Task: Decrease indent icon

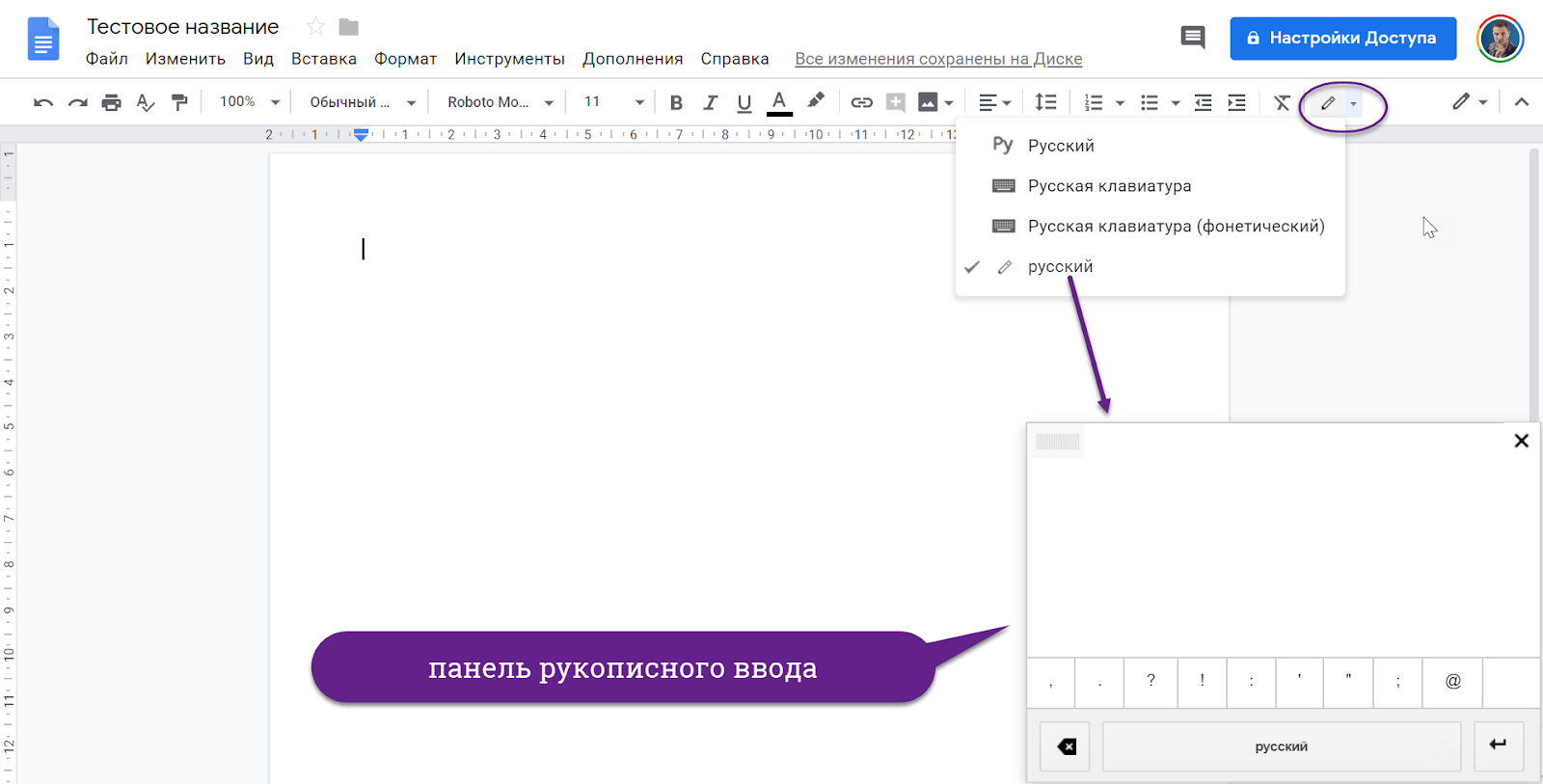Action: click(x=1203, y=102)
